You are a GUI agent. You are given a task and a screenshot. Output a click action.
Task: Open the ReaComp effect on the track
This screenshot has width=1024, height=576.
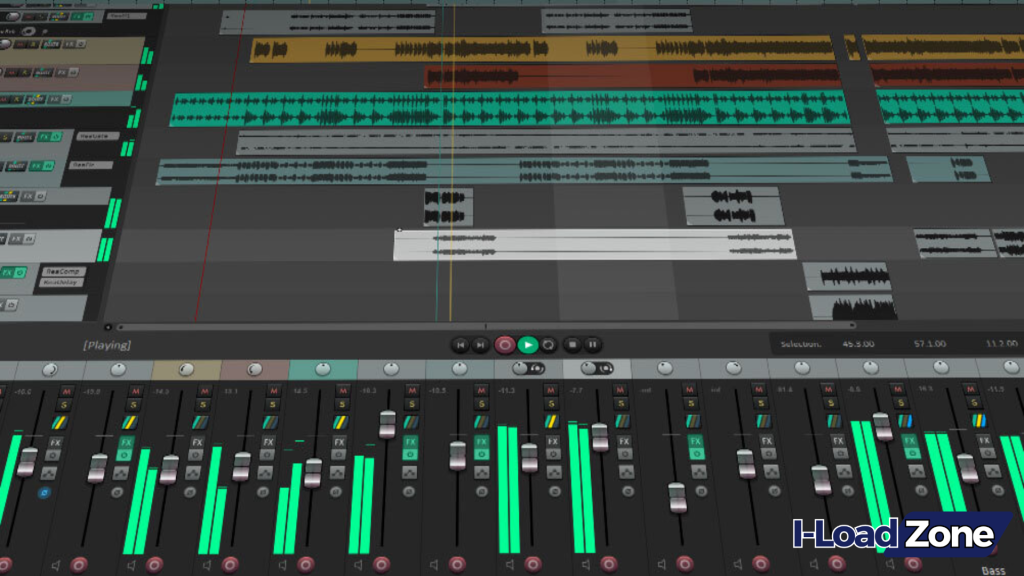tap(64, 271)
